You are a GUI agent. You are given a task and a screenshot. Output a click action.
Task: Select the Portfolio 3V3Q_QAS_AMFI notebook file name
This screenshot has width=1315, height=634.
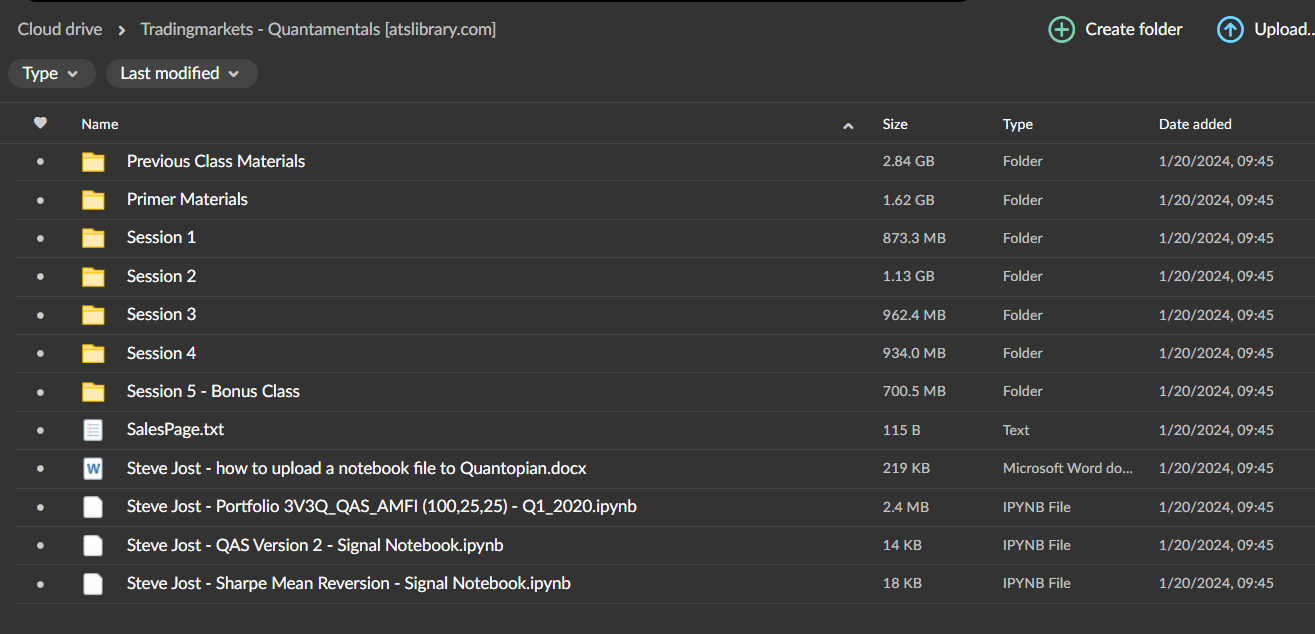[x=381, y=506]
